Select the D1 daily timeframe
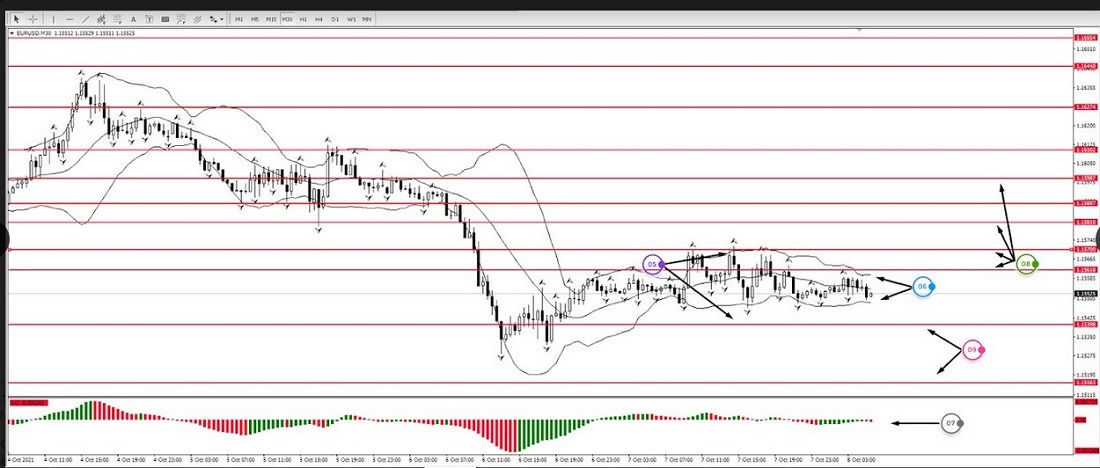The height and width of the screenshot is (468, 1100). pyautogui.click(x=336, y=19)
